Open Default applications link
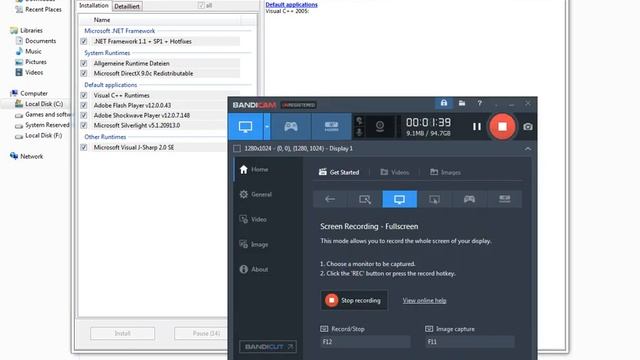Viewport: 640px width, 360px height. (291, 4)
